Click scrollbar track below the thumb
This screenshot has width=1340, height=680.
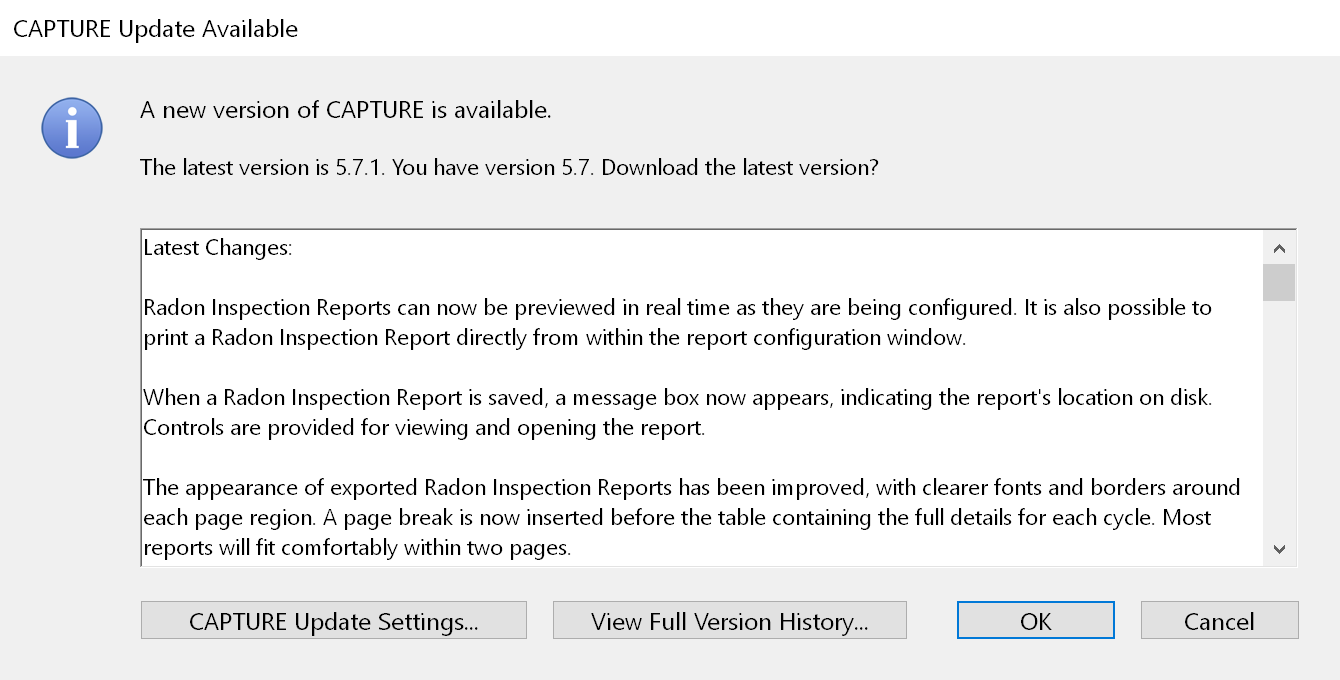coord(1279,420)
